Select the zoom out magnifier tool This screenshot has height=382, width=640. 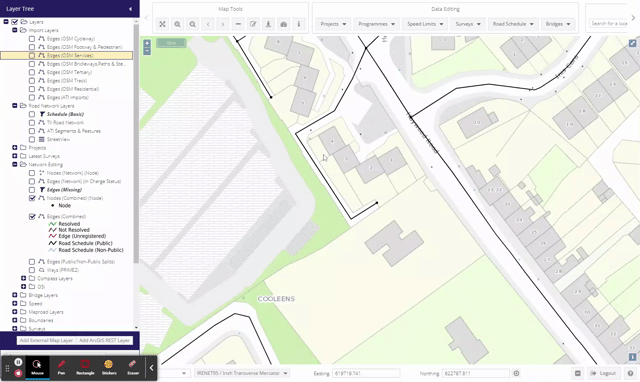193,24
